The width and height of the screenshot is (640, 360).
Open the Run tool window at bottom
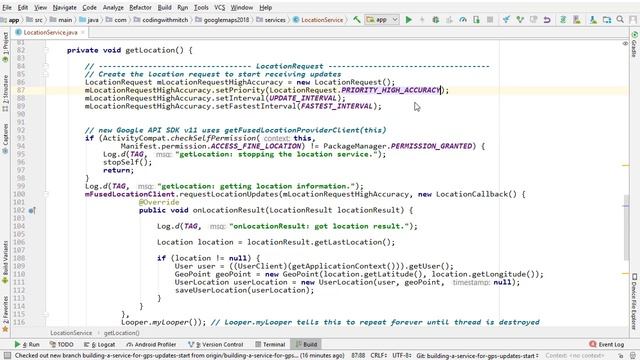pyautogui.click(x=27, y=344)
